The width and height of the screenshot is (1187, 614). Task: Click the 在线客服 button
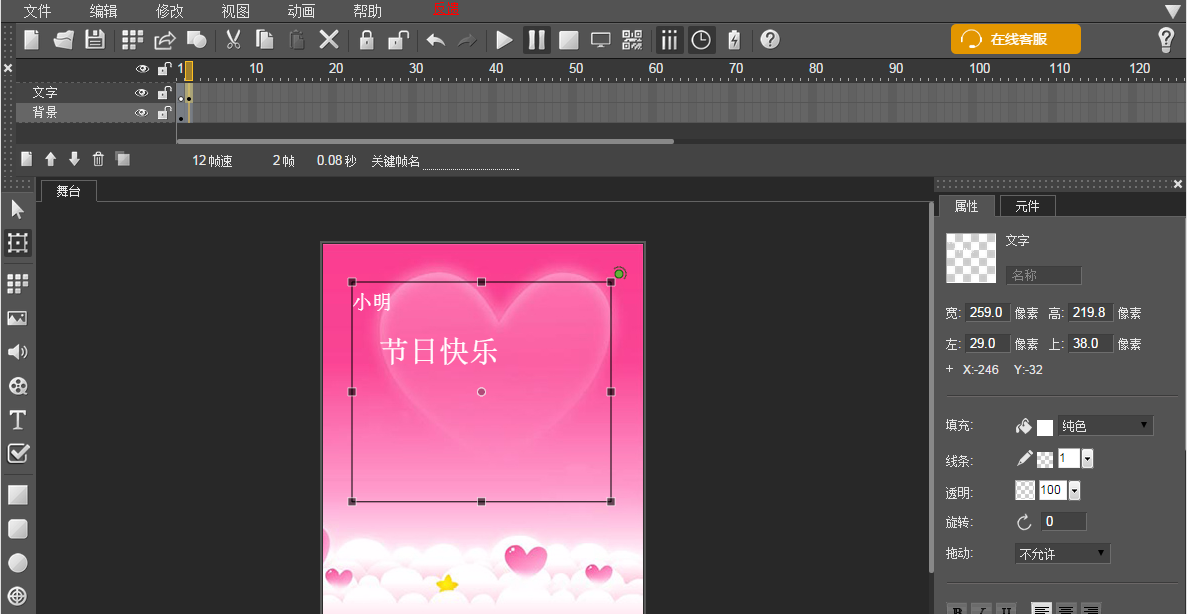(1015, 40)
